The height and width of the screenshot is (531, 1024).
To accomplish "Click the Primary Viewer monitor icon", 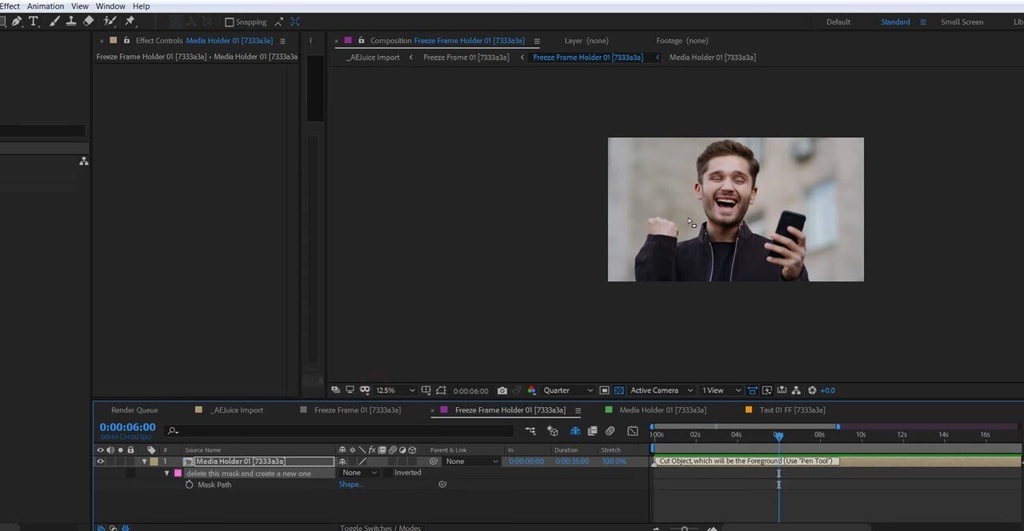I will (350, 390).
